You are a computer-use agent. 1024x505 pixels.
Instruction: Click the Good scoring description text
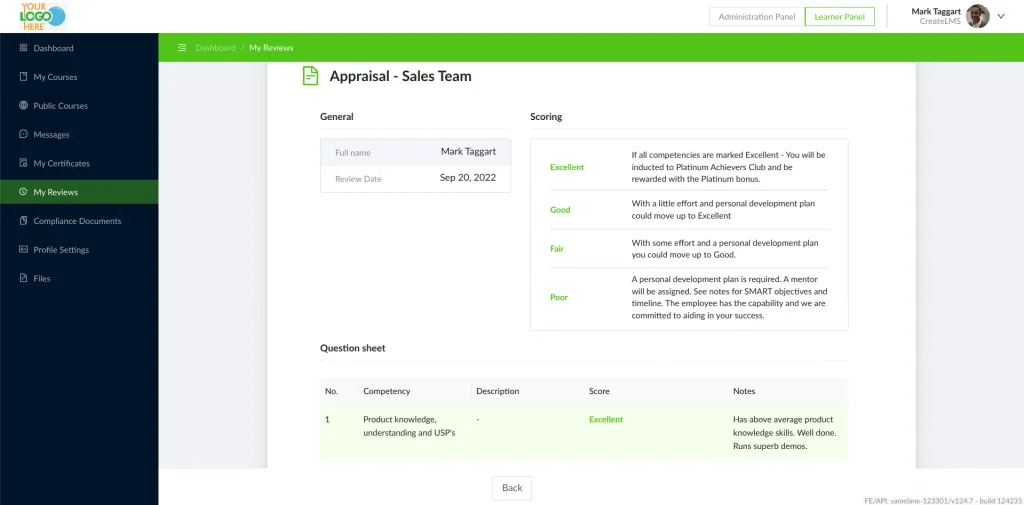[723, 210]
